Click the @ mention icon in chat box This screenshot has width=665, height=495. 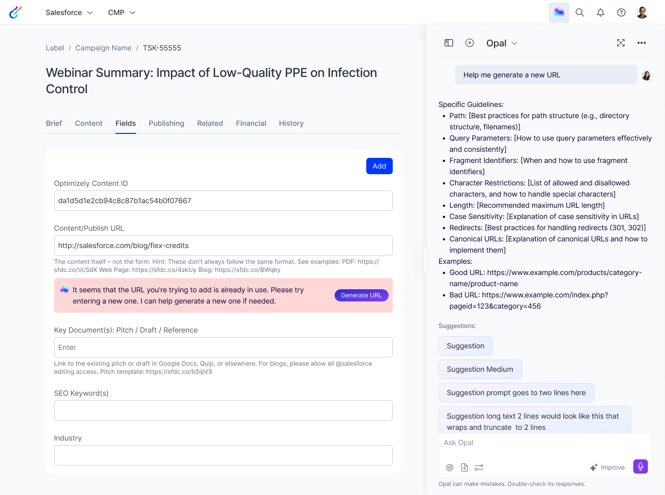point(450,467)
